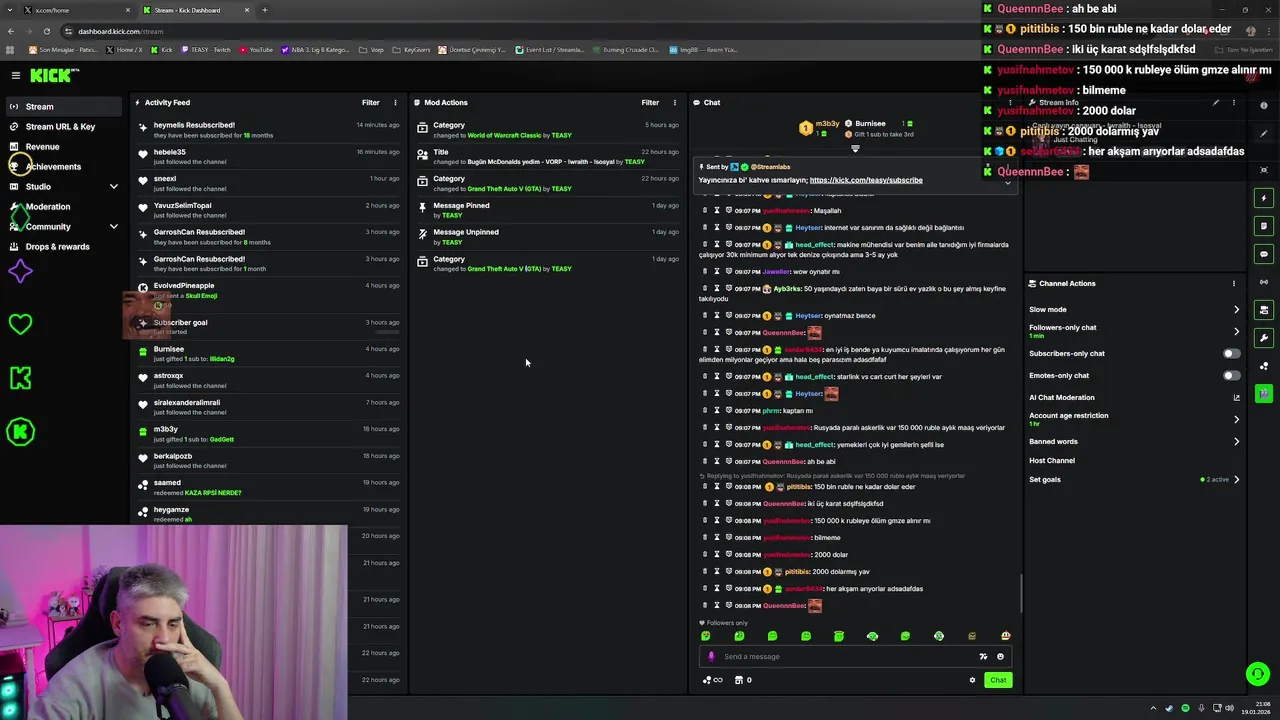The height and width of the screenshot is (720, 1280).
Task: Click the green headset support button
Action: 1258,674
